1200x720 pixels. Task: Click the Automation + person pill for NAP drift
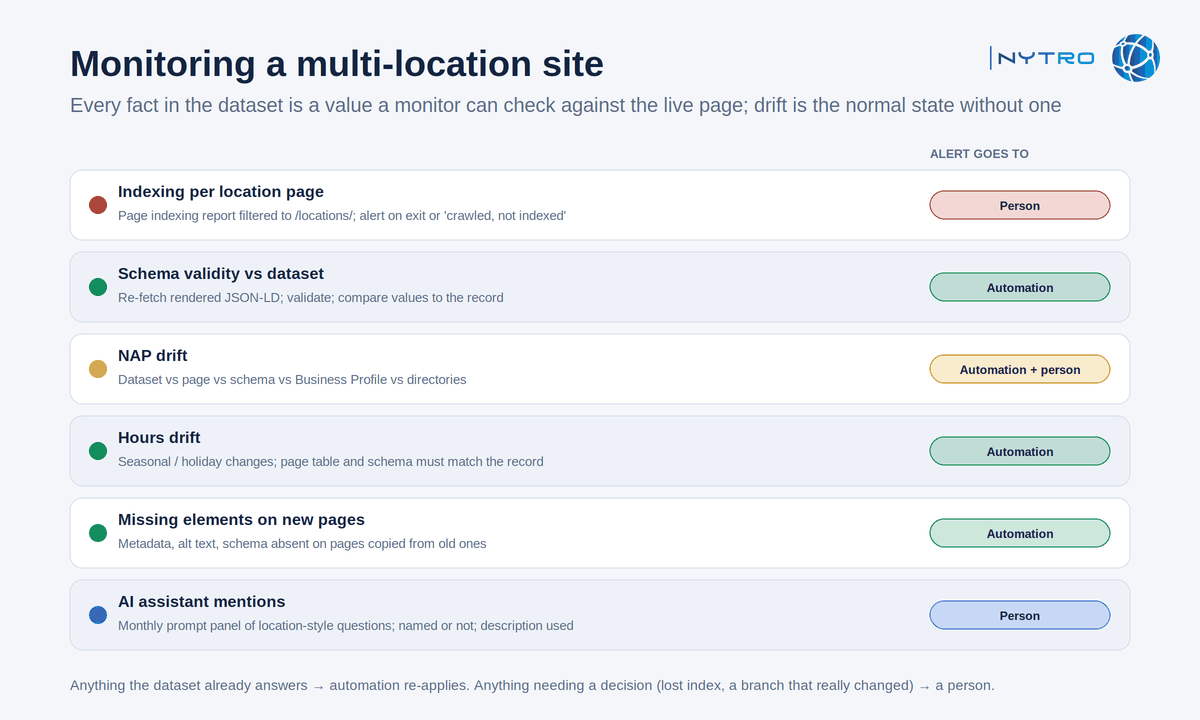(1020, 369)
